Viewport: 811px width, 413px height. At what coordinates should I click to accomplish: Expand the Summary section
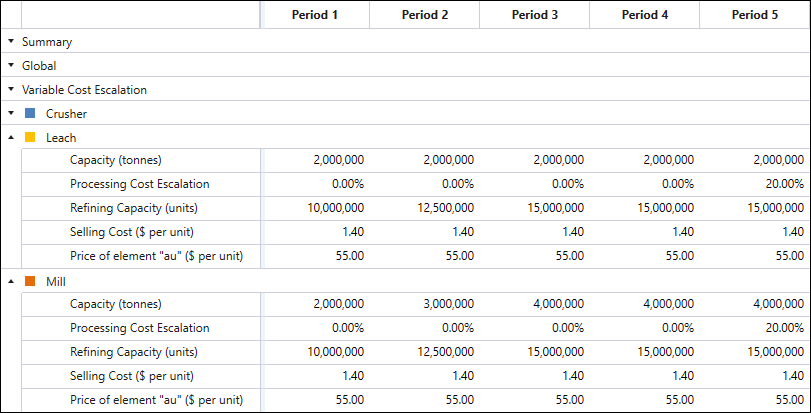10,42
